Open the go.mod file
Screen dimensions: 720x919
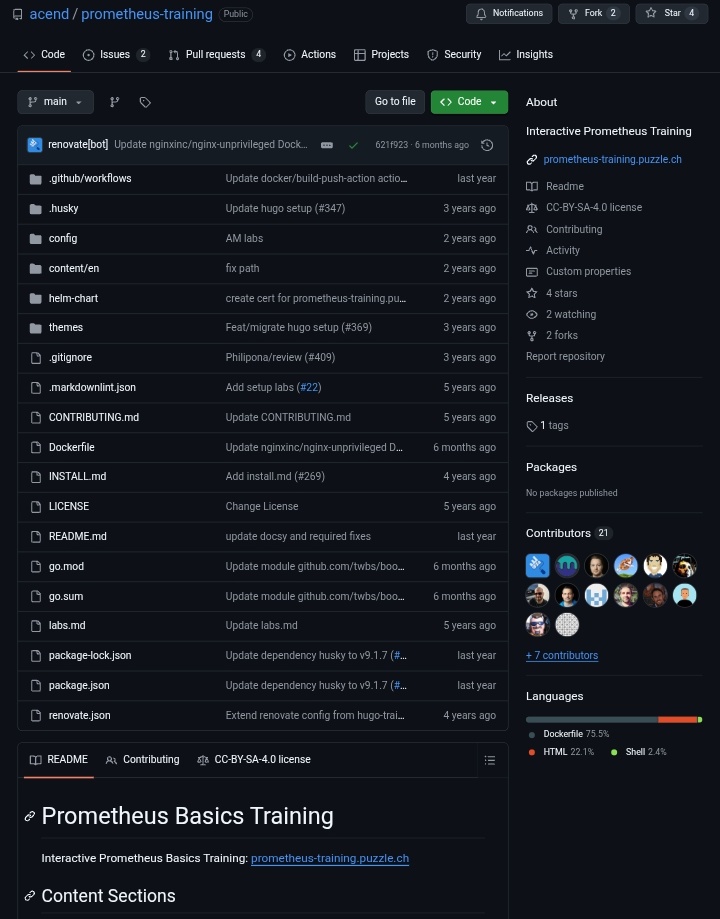click(x=66, y=567)
